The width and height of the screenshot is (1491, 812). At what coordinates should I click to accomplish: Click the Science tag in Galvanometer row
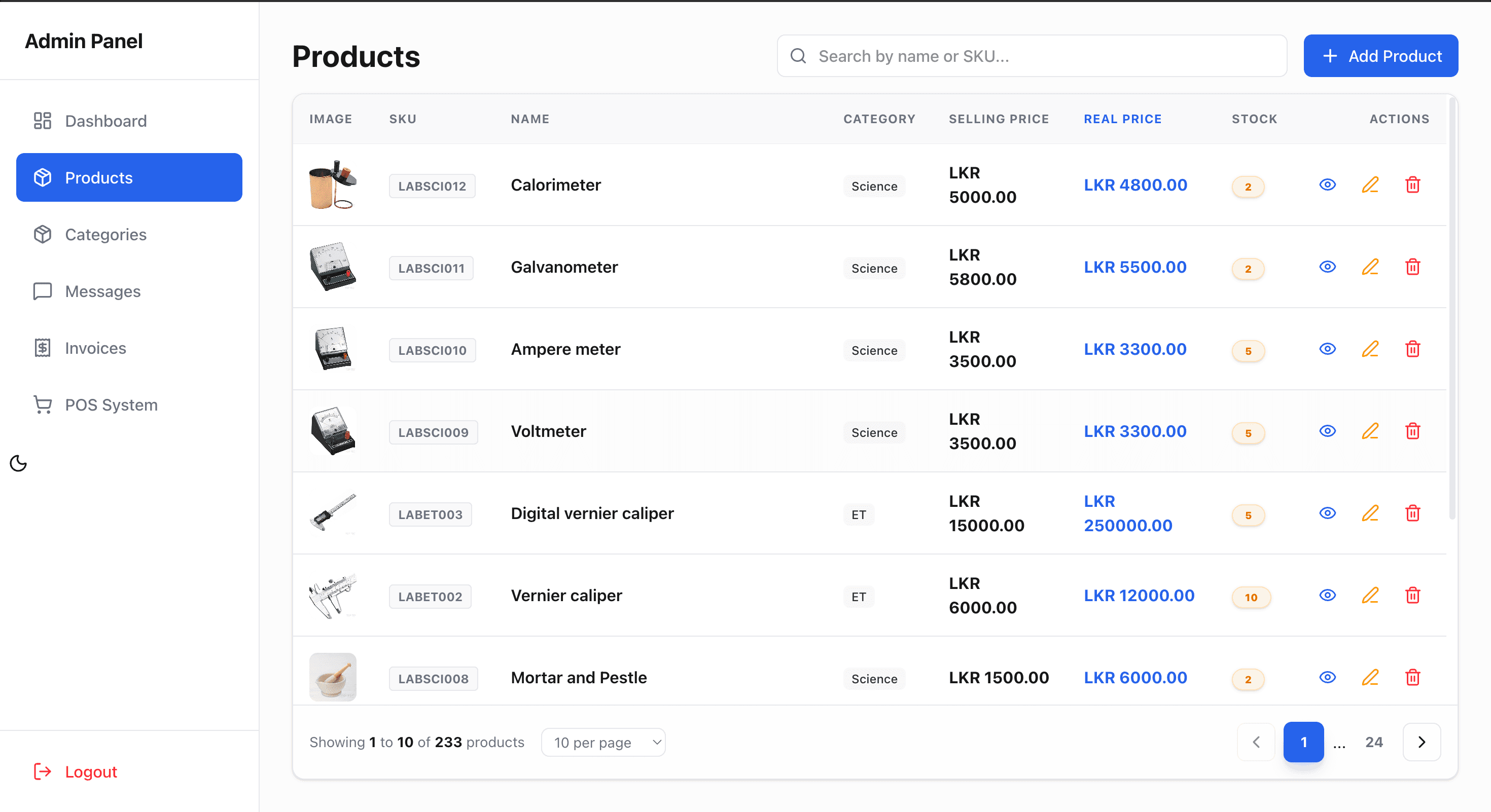point(874,268)
